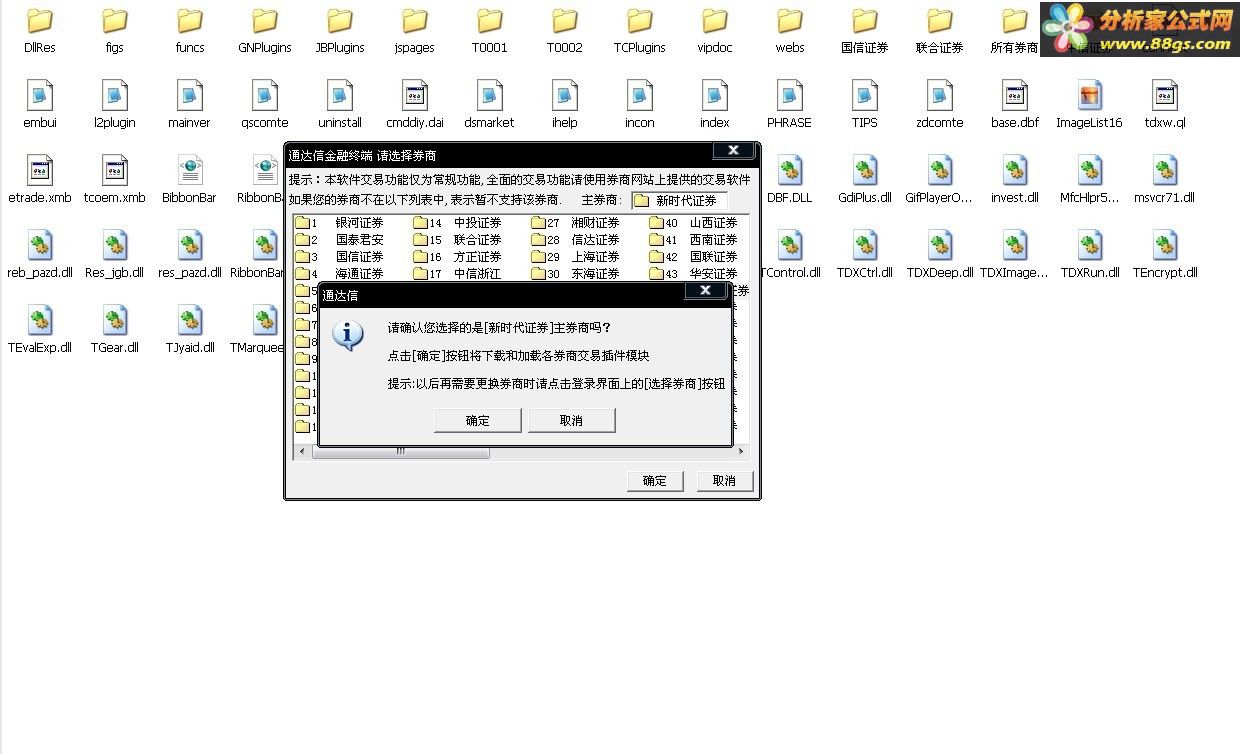1242x754 pixels.
Task: Select the mainver file icon
Action: pyautogui.click(x=190, y=104)
